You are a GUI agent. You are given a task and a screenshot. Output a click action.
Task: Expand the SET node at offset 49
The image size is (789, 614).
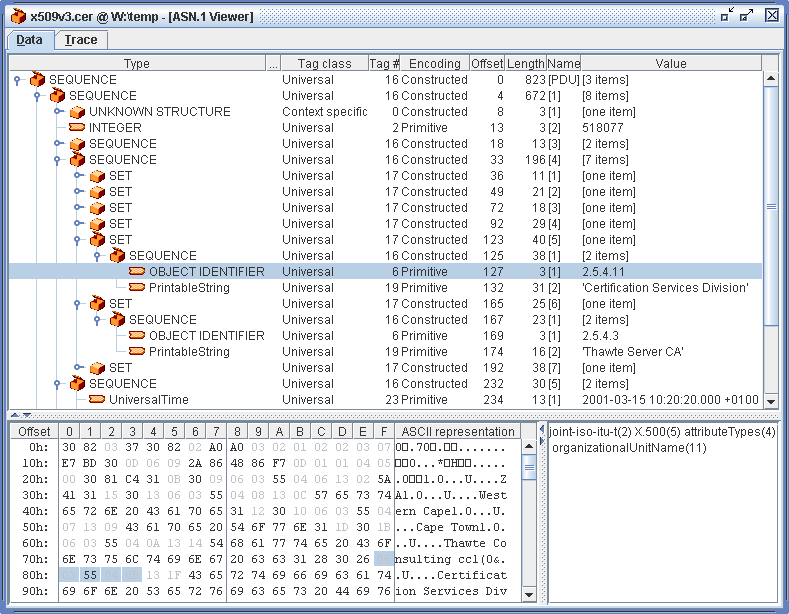click(79, 192)
